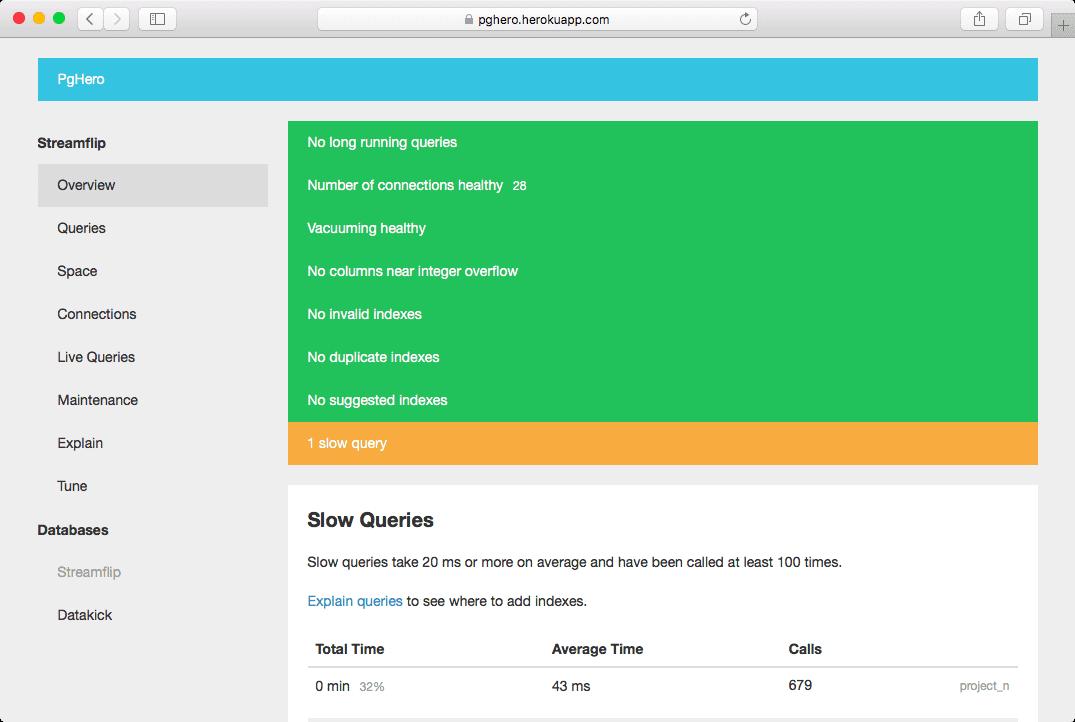
Task: Show all tabs with the tab overview icon
Action: [x=1025, y=19]
